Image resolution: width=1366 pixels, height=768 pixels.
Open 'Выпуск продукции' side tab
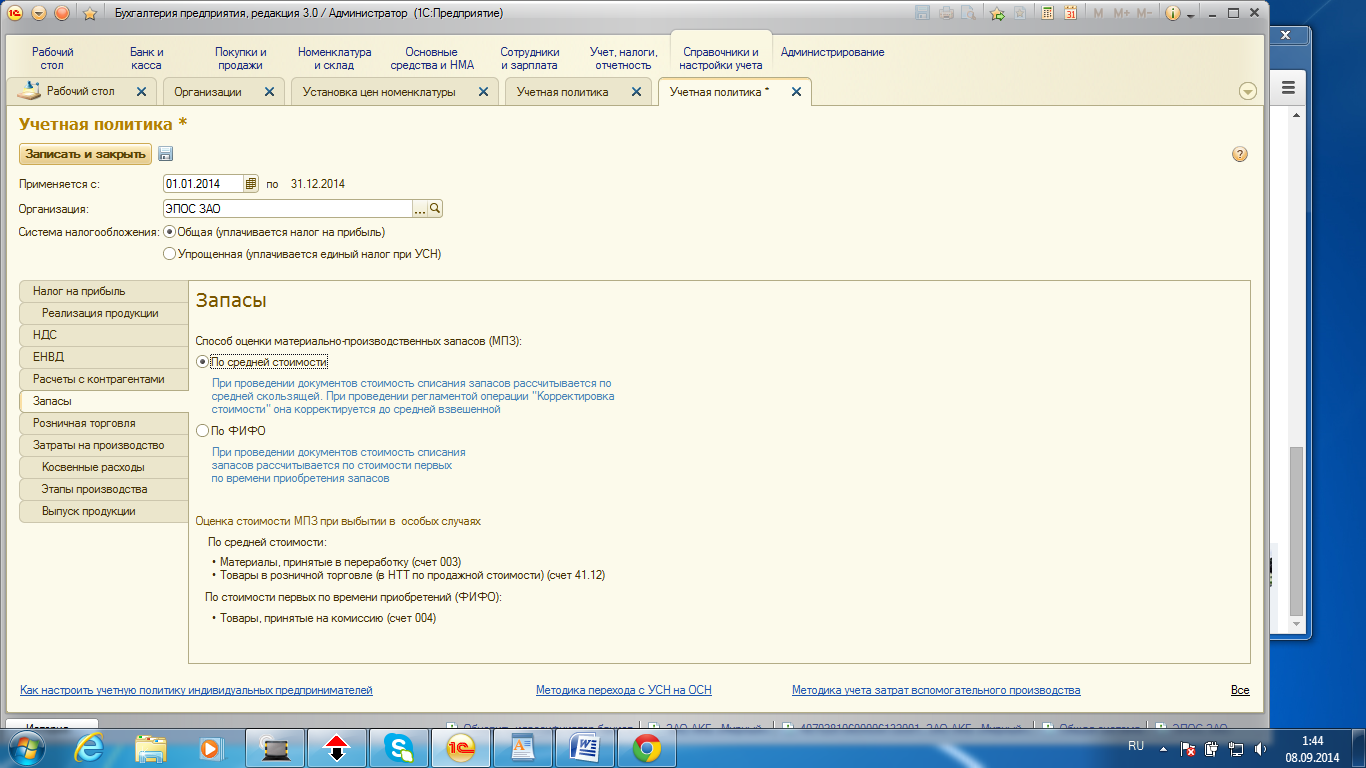[x=104, y=511]
